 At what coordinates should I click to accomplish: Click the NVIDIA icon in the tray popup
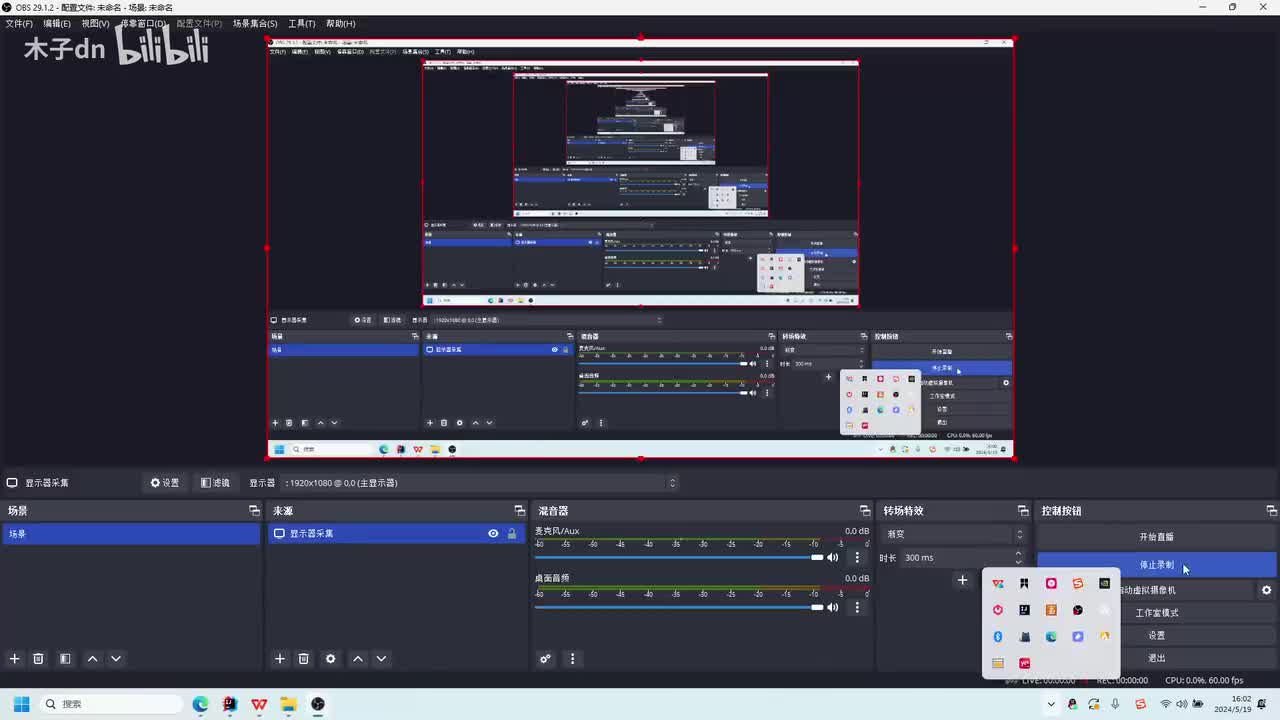[1104, 583]
